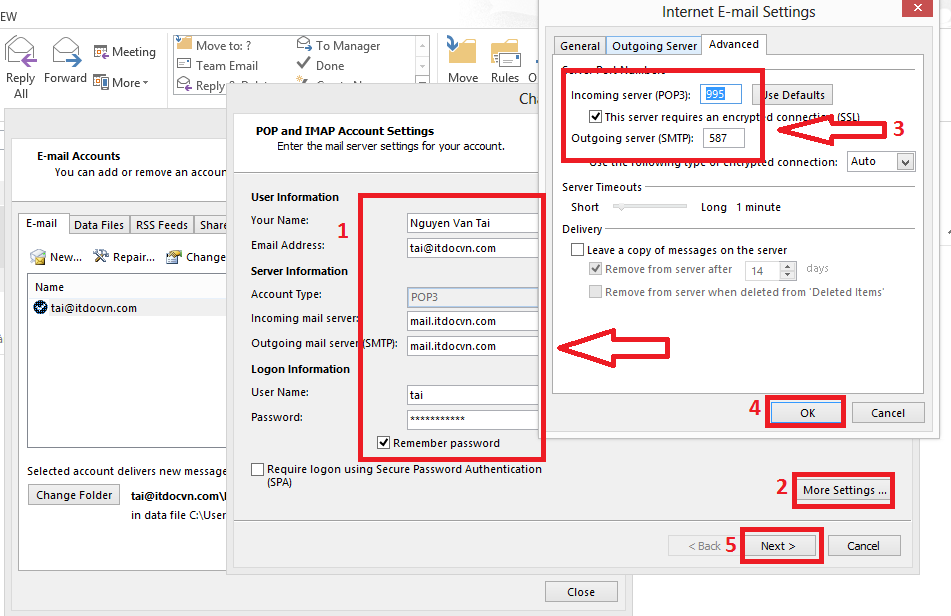Screen dimensions: 951x616
Task: Click the More Settings button
Action: [x=844, y=490]
